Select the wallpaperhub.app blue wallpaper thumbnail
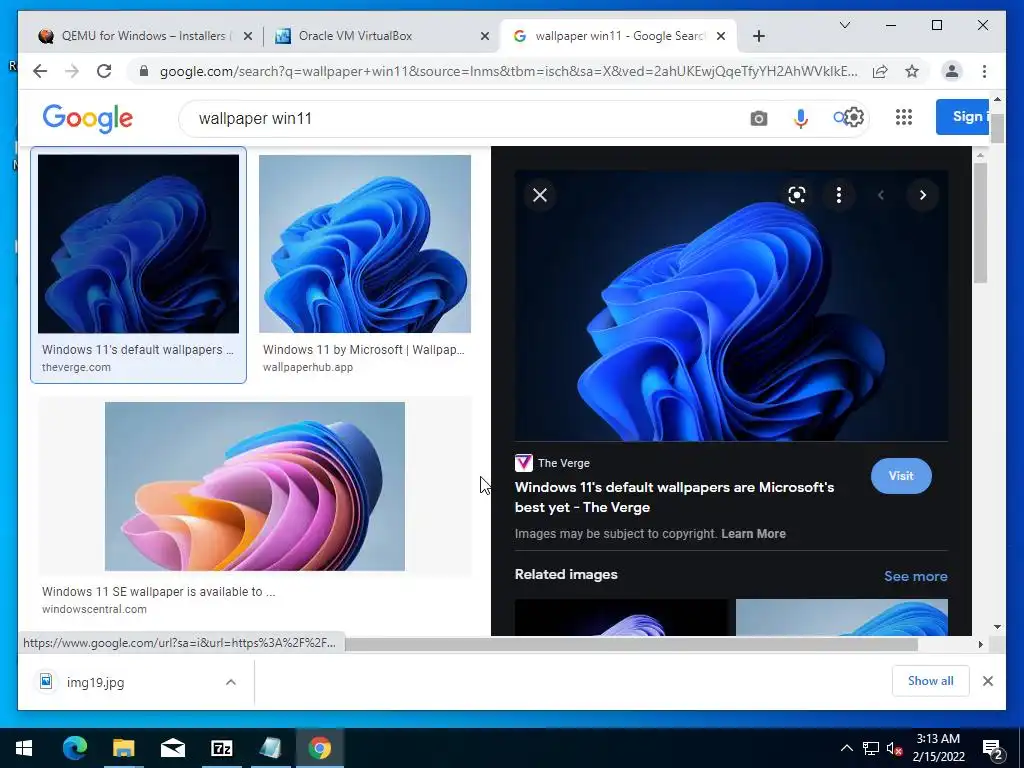The image size is (1024, 768). [x=364, y=244]
